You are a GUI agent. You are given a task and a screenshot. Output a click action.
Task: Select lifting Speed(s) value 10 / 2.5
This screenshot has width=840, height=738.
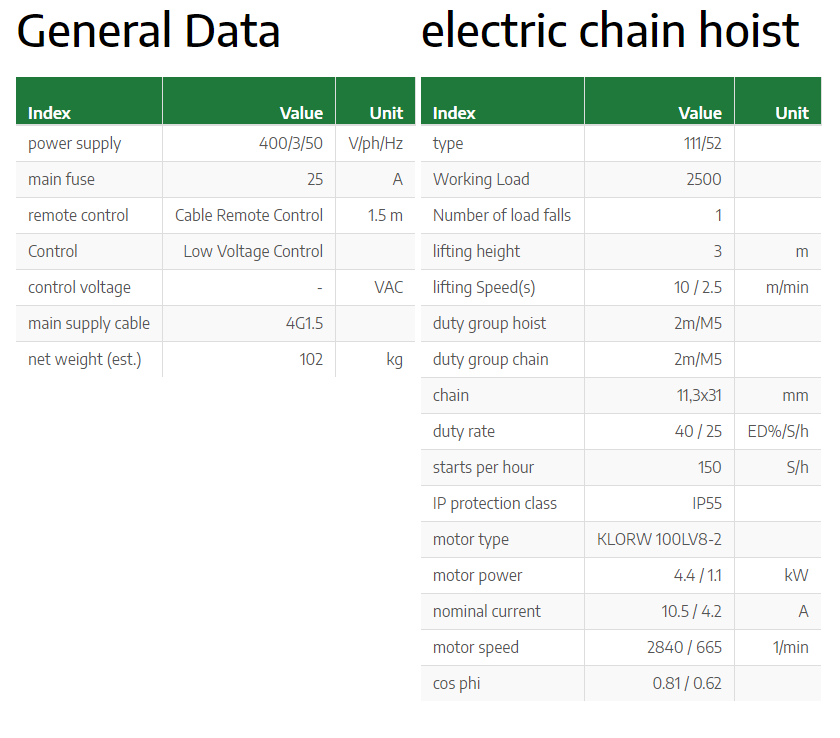698,288
